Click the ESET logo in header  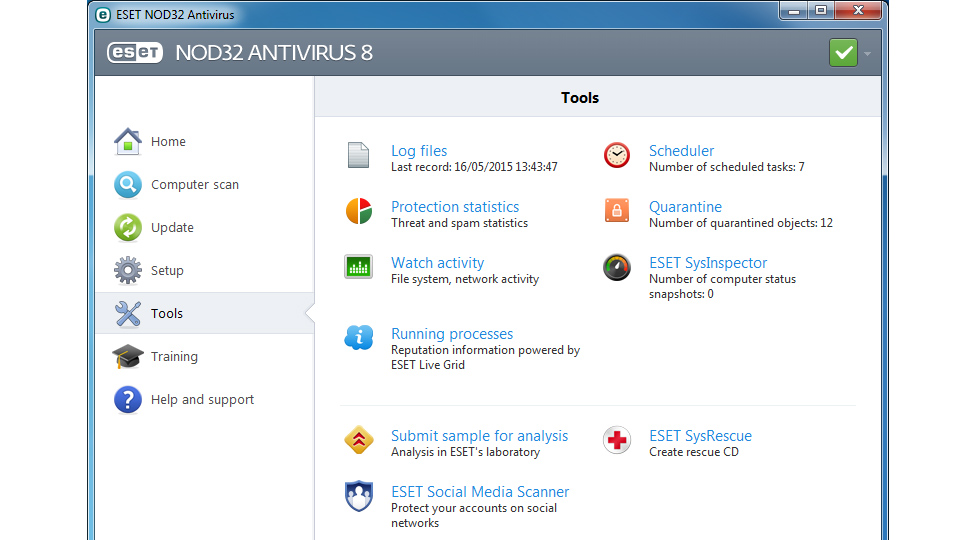tap(135, 53)
